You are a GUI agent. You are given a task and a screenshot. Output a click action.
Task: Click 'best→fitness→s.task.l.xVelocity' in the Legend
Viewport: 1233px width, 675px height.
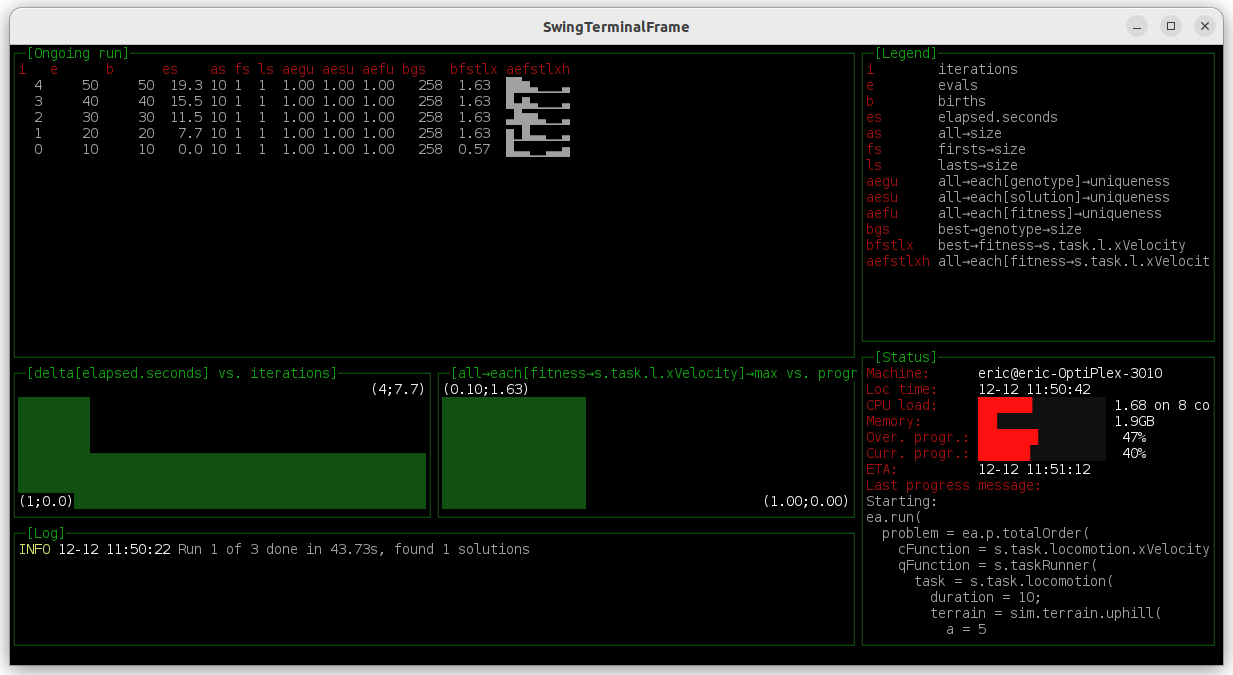point(1062,245)
